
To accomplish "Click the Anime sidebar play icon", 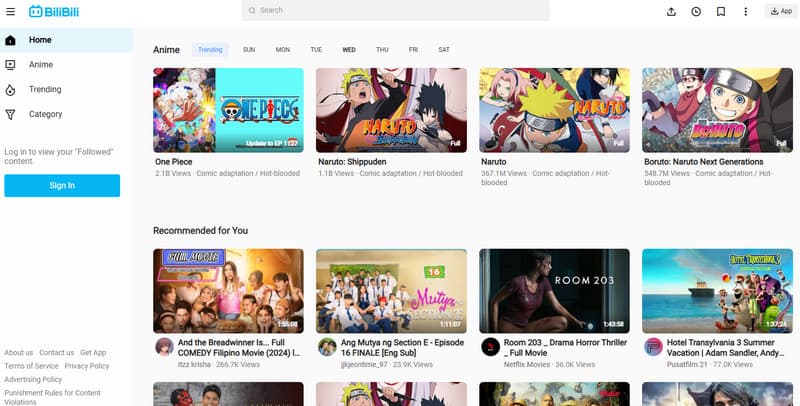I will [10, 65].
